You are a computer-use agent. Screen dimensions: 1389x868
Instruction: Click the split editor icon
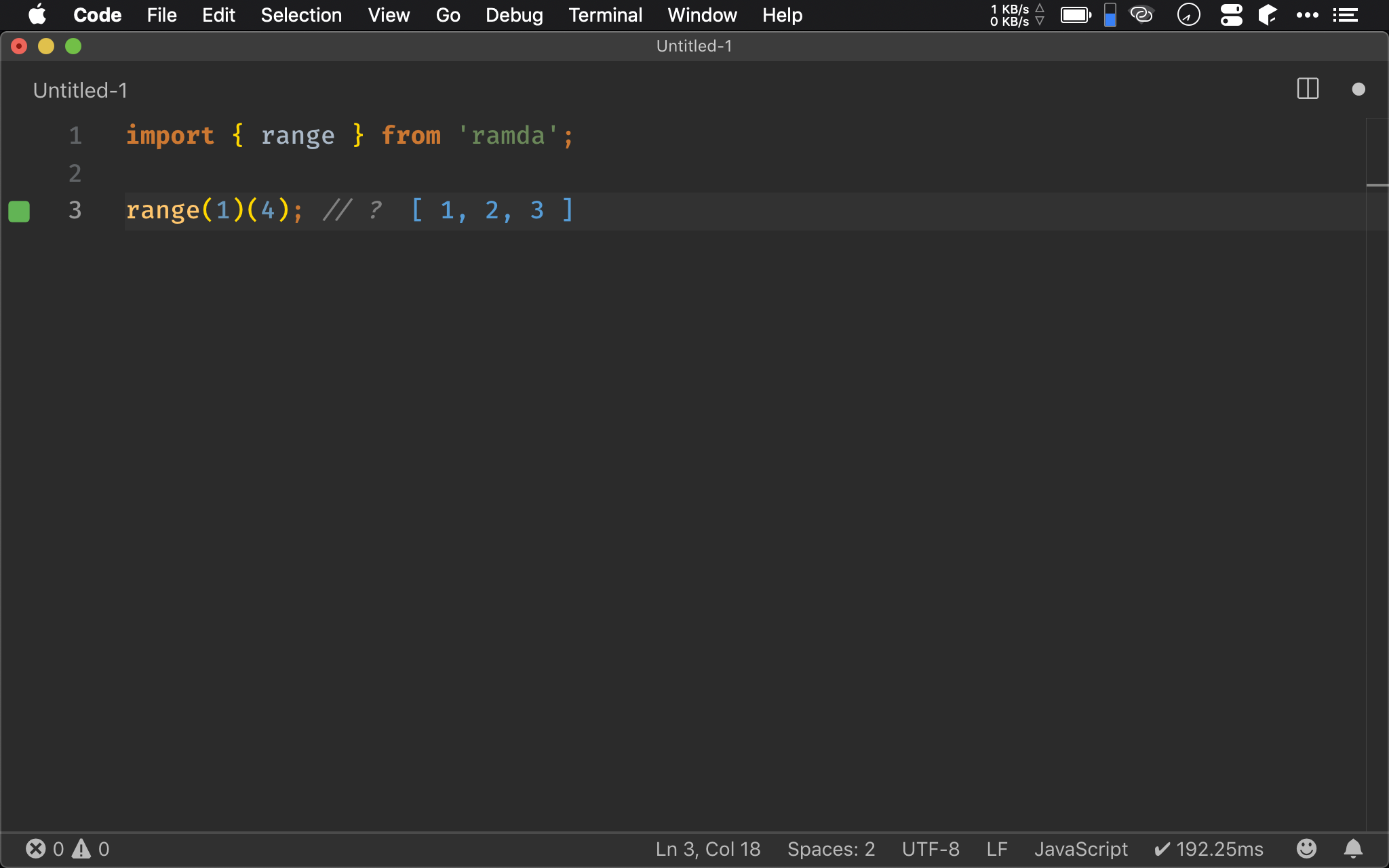point(1308,89)
